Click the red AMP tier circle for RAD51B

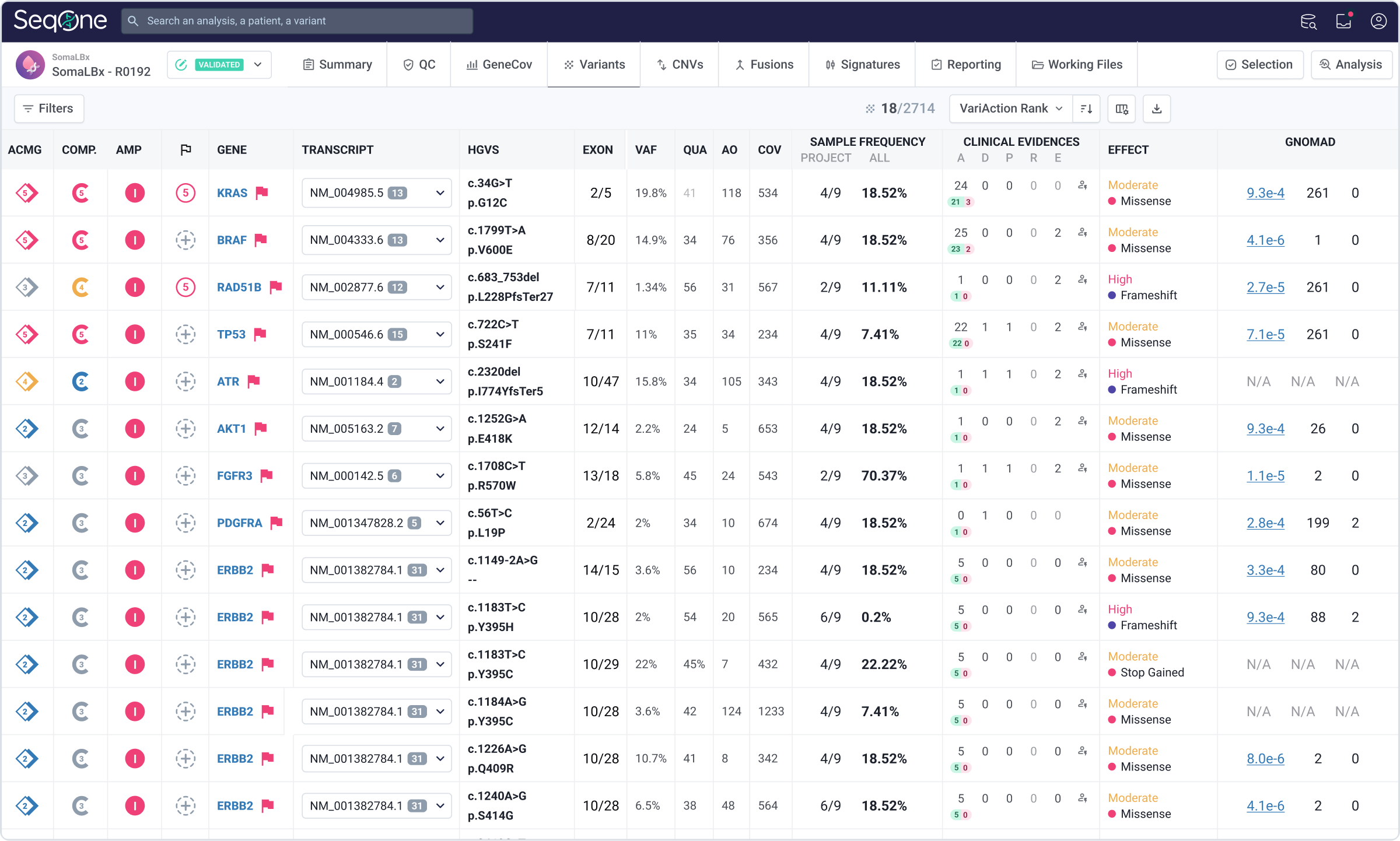pyautogui.click(x=135, y=287)
